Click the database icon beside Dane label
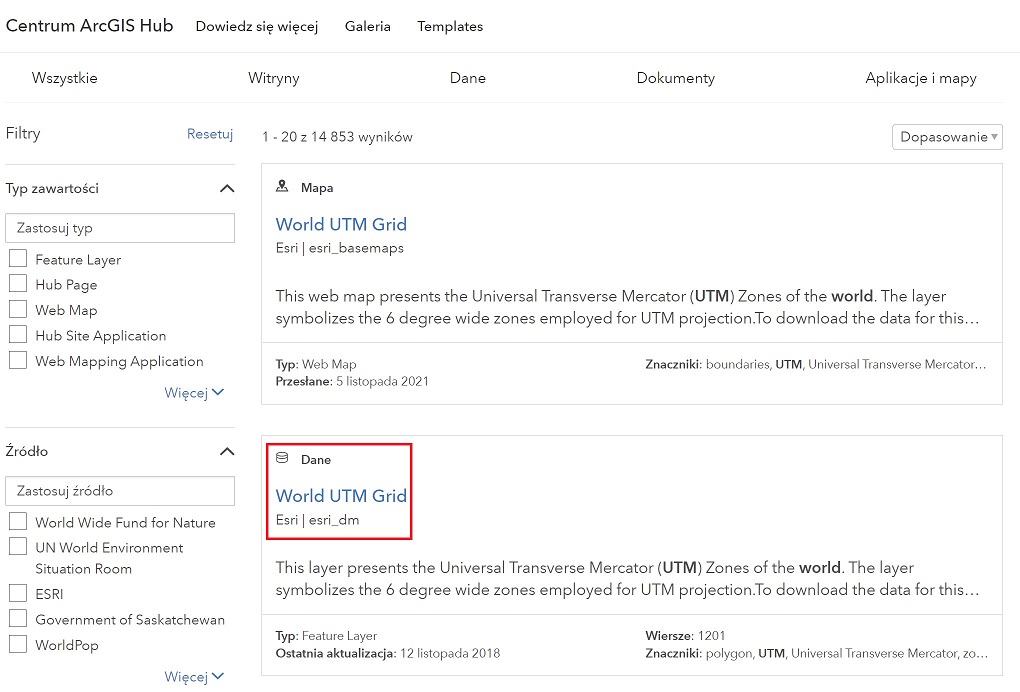Screen dimensions: 1020x692 [282, 459]
